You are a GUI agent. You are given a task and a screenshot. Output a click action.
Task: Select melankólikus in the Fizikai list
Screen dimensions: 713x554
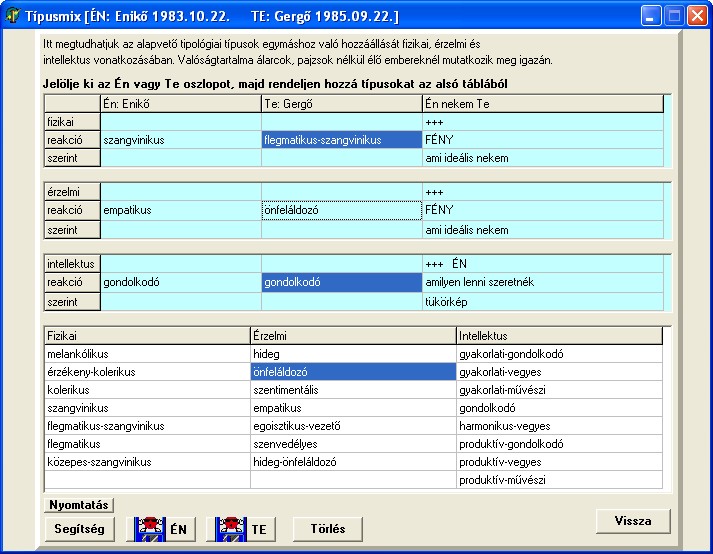(x=147, y=354)
